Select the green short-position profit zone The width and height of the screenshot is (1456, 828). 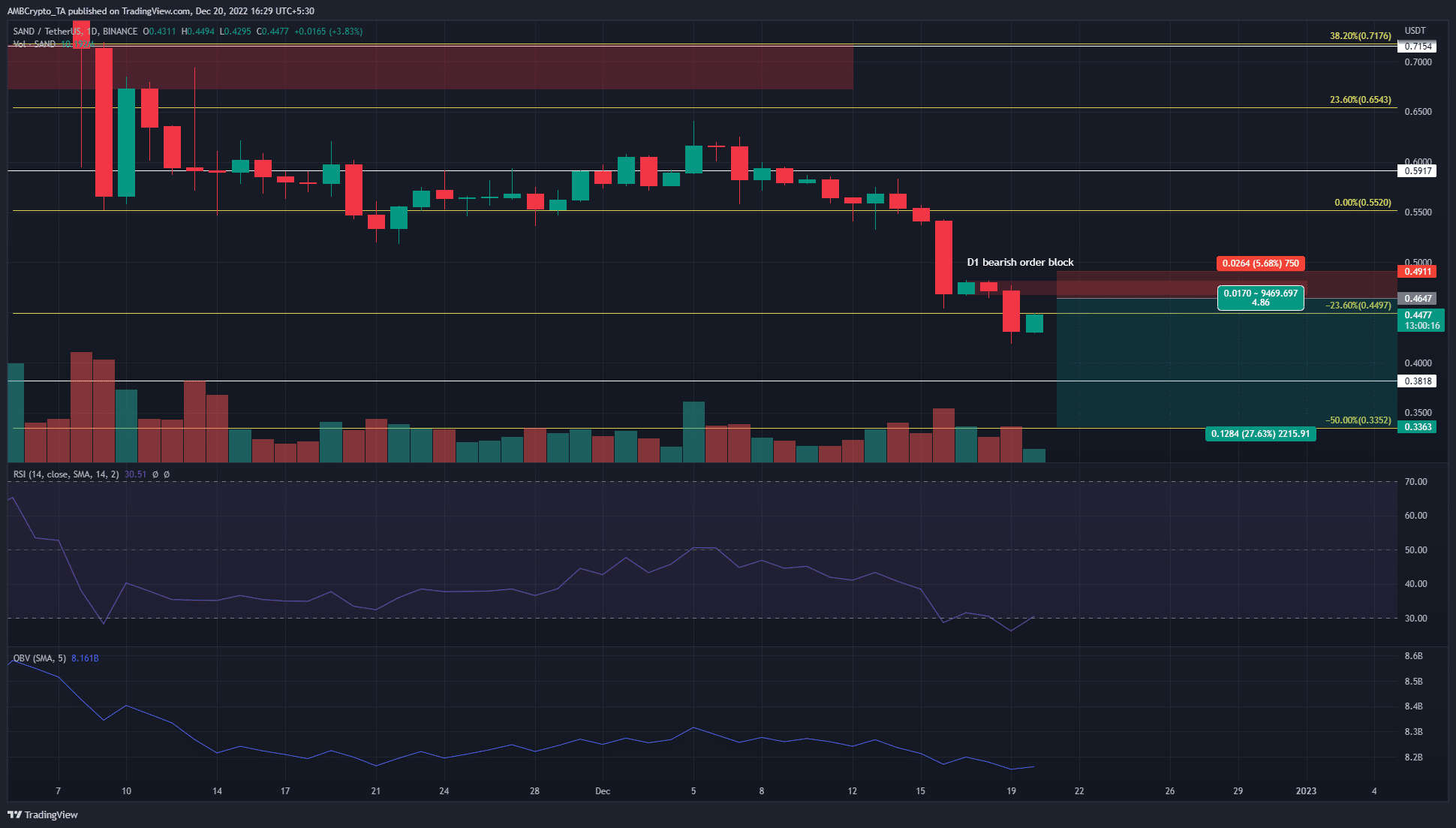pos(1226,363)
